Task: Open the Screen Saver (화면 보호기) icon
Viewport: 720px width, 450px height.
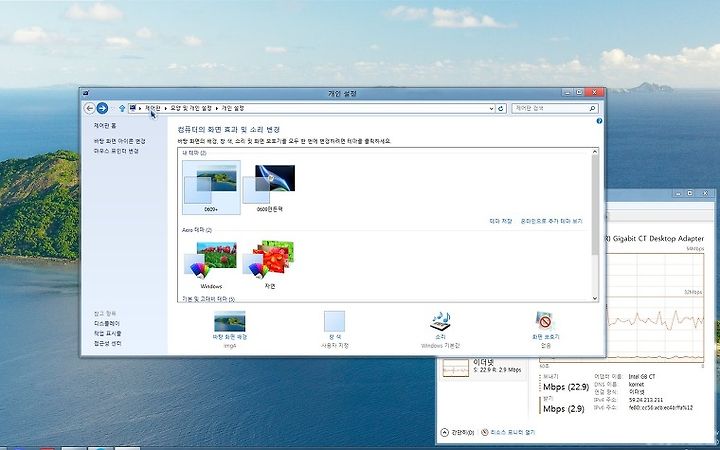Action: point(545,321)
